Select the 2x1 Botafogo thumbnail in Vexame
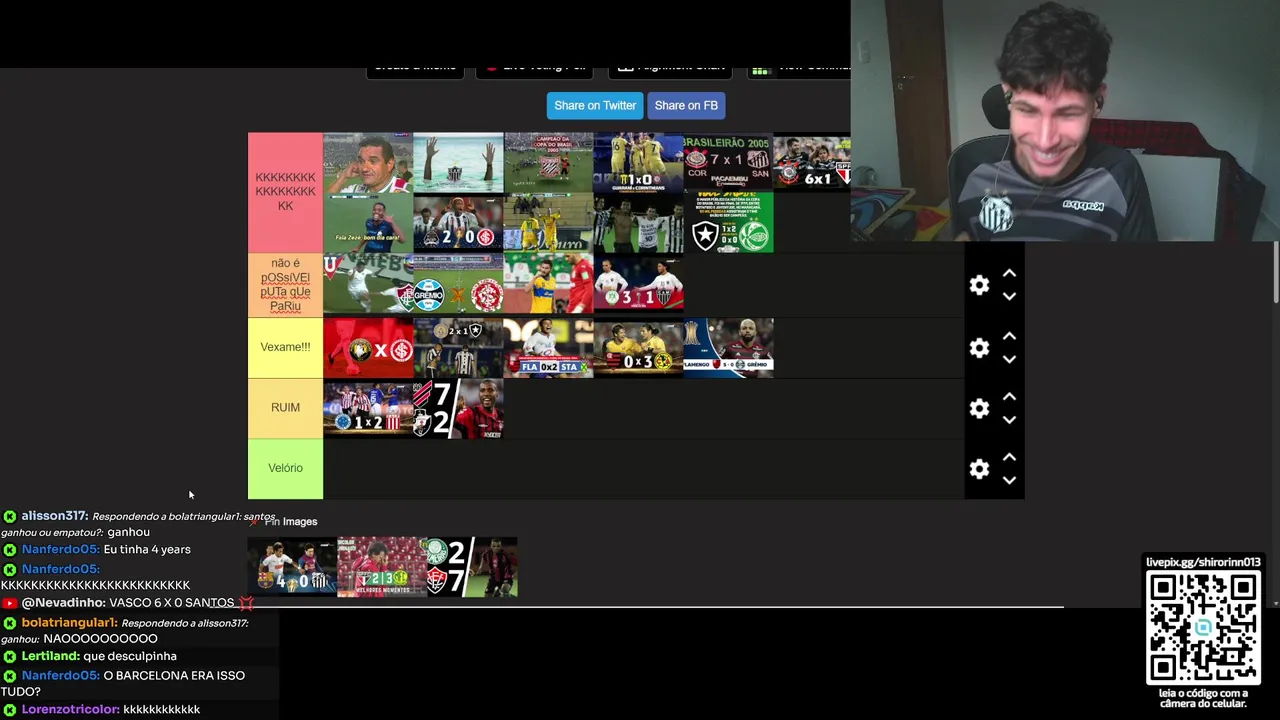The width and height of the screenshot is (1280, 720). pos(458,348)
